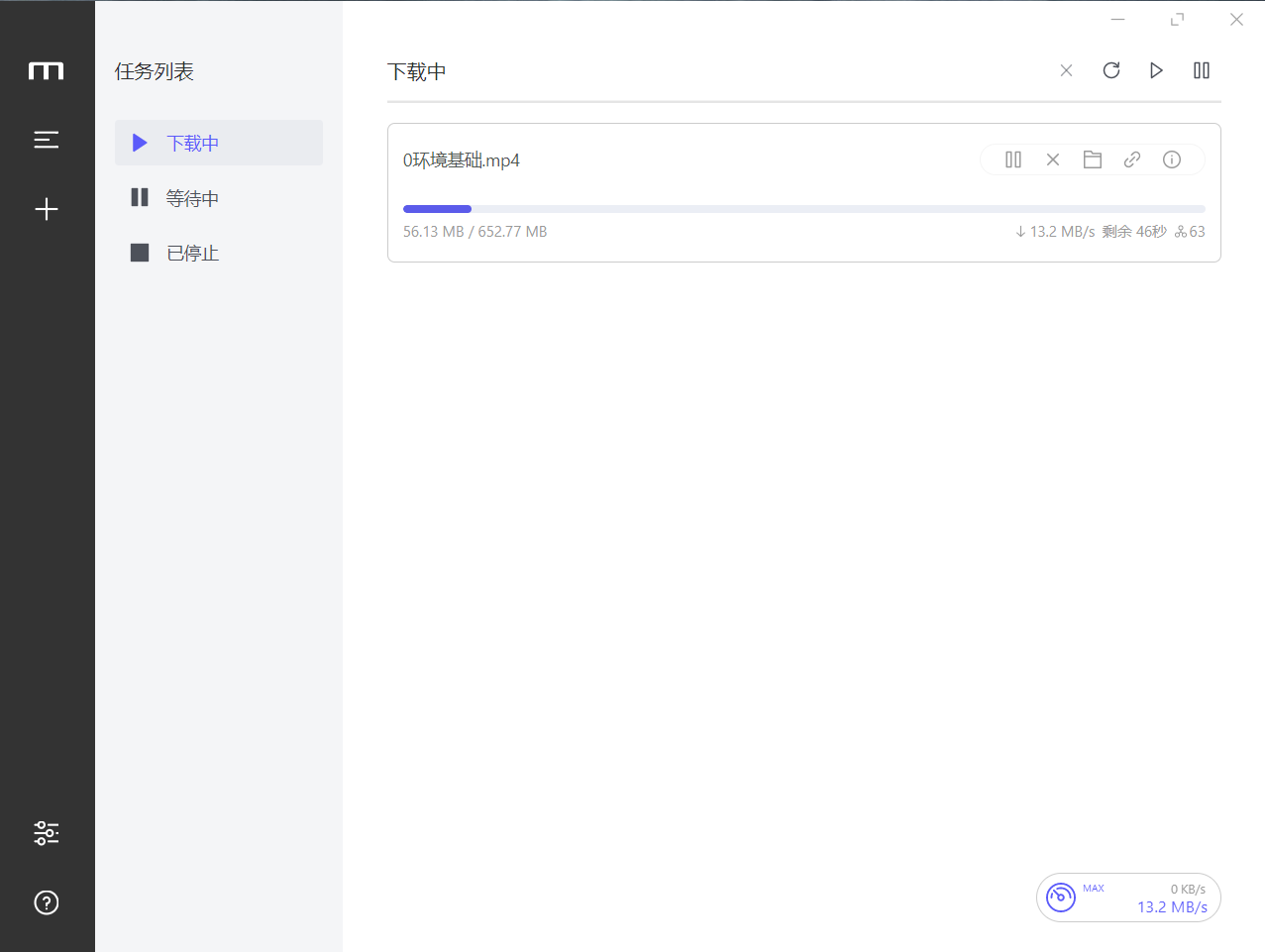Add a new download task

[x=47, y=209]
